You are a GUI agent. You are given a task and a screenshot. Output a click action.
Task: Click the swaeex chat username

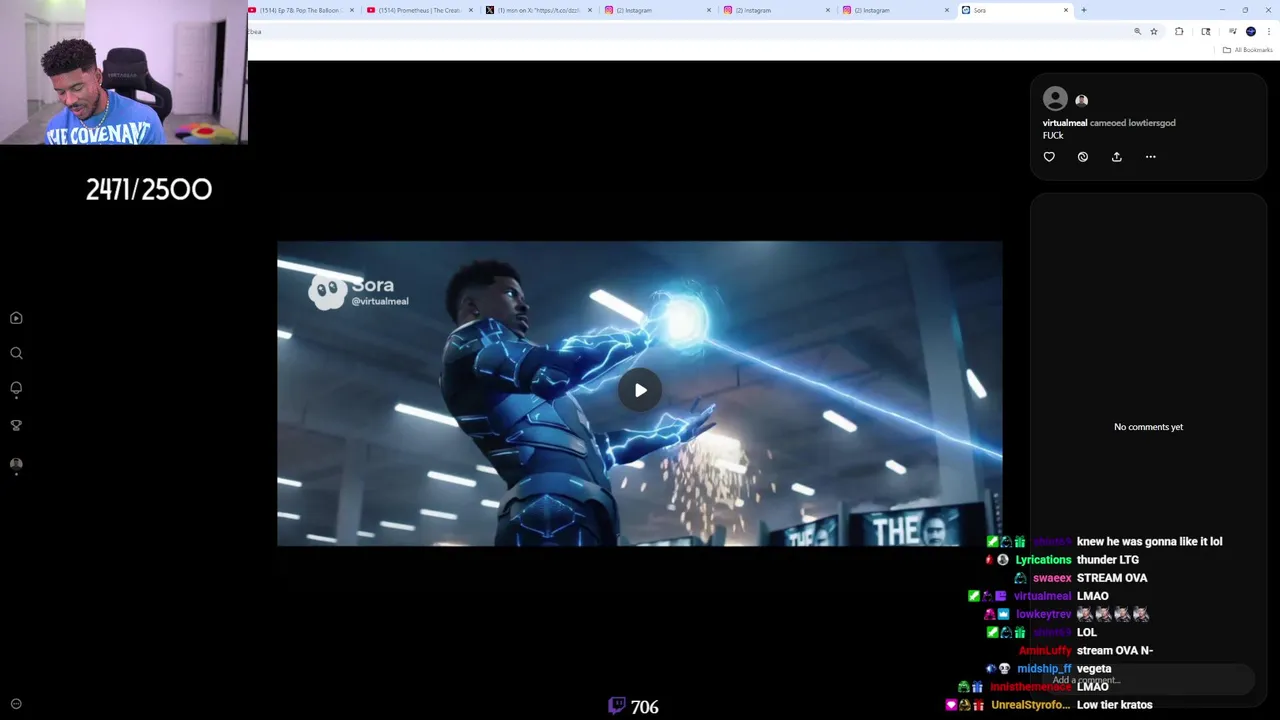[x=1052, y=578]
